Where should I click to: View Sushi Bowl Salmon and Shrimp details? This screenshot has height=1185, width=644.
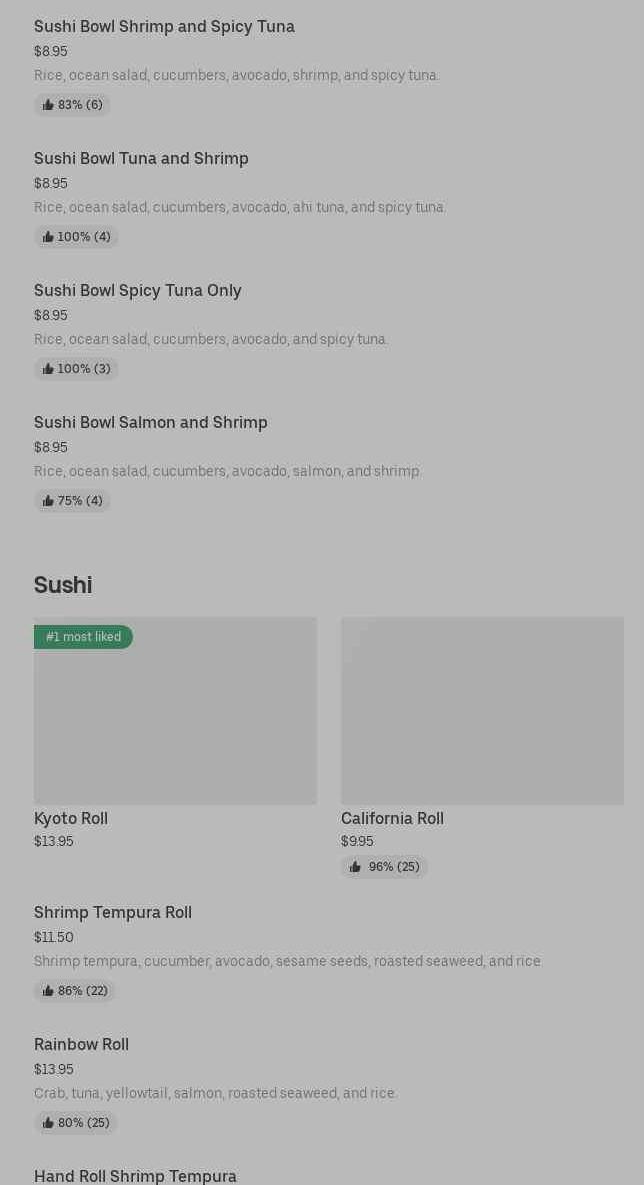(x=151, y=423)
